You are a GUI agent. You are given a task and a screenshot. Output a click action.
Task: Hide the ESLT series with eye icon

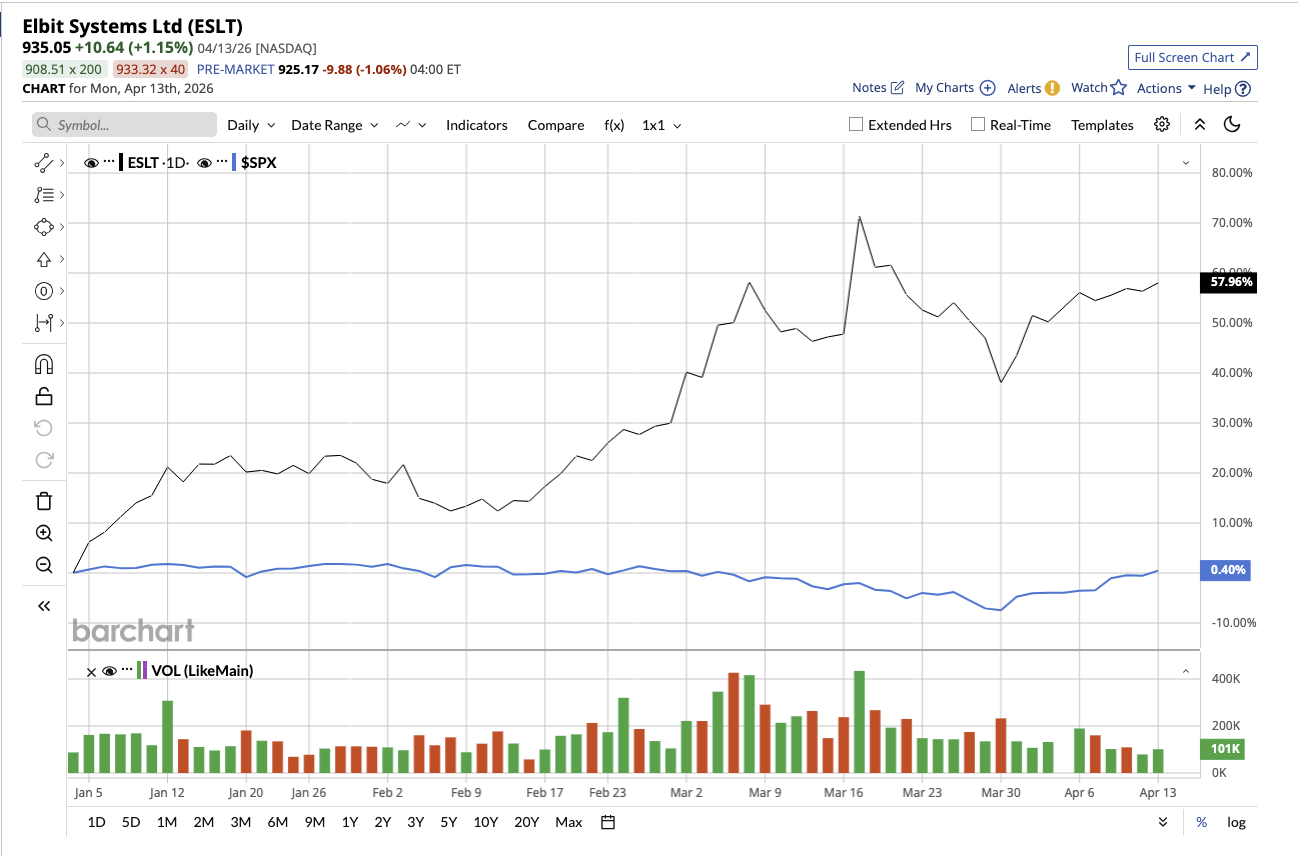[x=91, y=162]
